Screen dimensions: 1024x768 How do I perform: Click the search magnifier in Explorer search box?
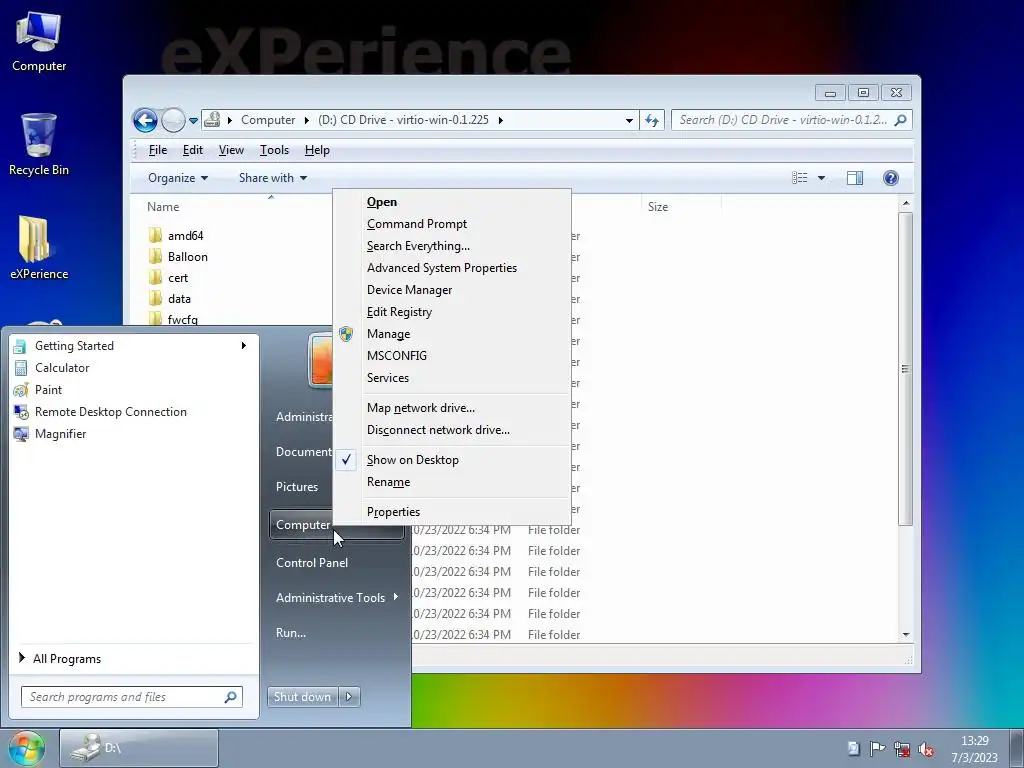click(x=901, y=120)
